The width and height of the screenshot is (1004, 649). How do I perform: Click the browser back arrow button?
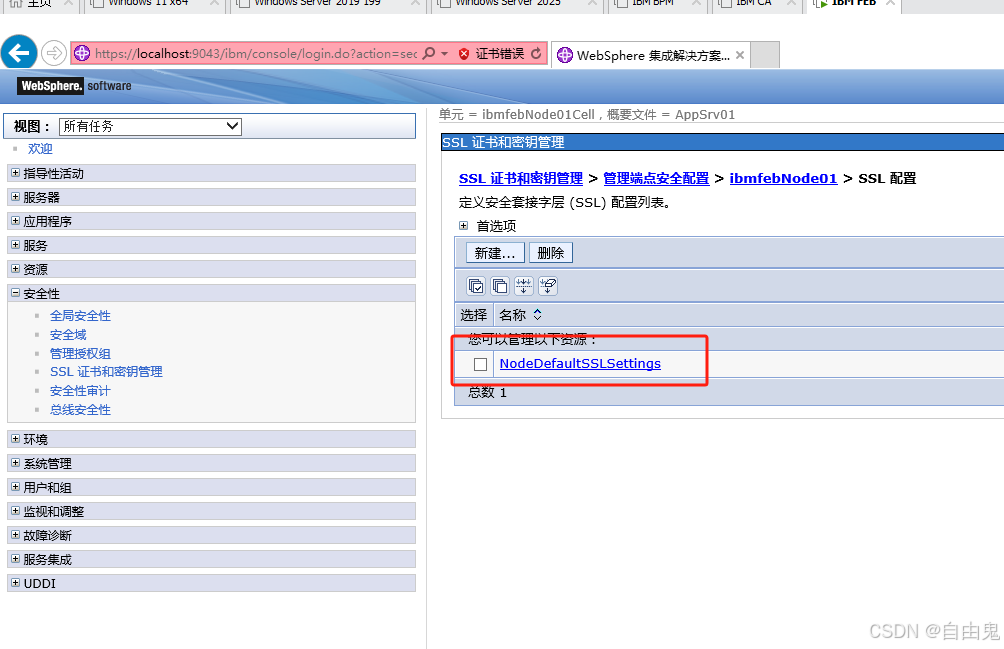point(19,52)
